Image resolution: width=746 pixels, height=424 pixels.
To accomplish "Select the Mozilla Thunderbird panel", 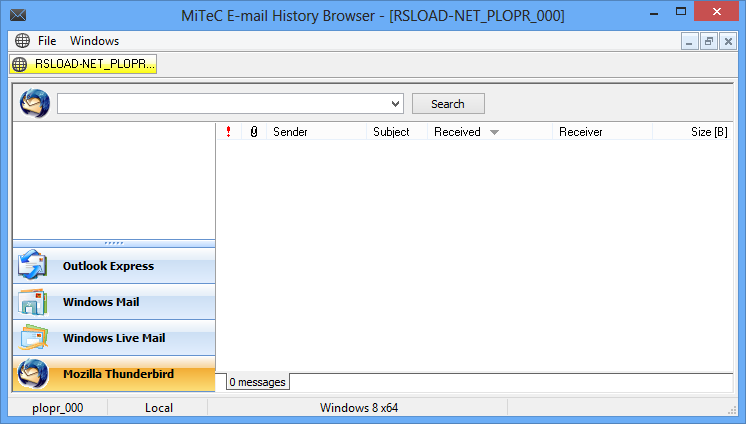I will [x=114, y=374].
